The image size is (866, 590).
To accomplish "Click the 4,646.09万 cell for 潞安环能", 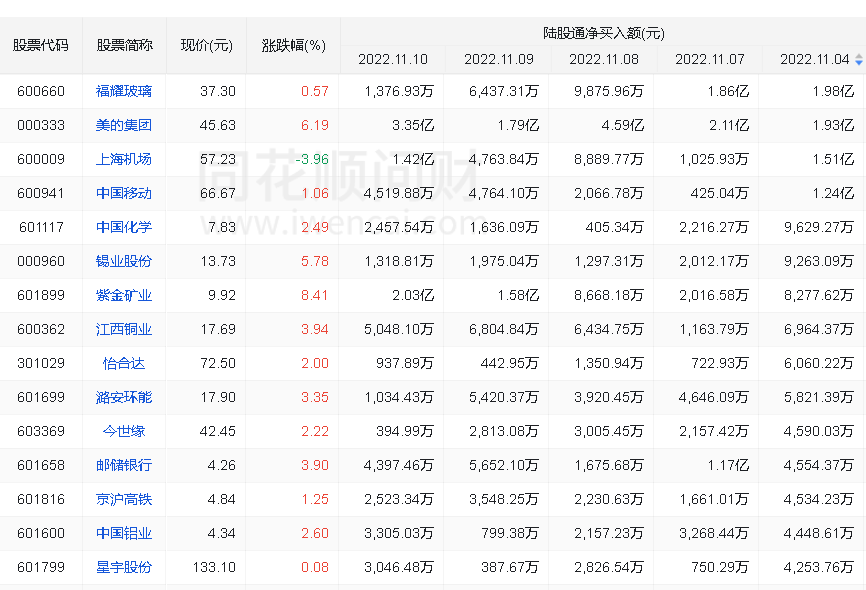I will point(714,397).
